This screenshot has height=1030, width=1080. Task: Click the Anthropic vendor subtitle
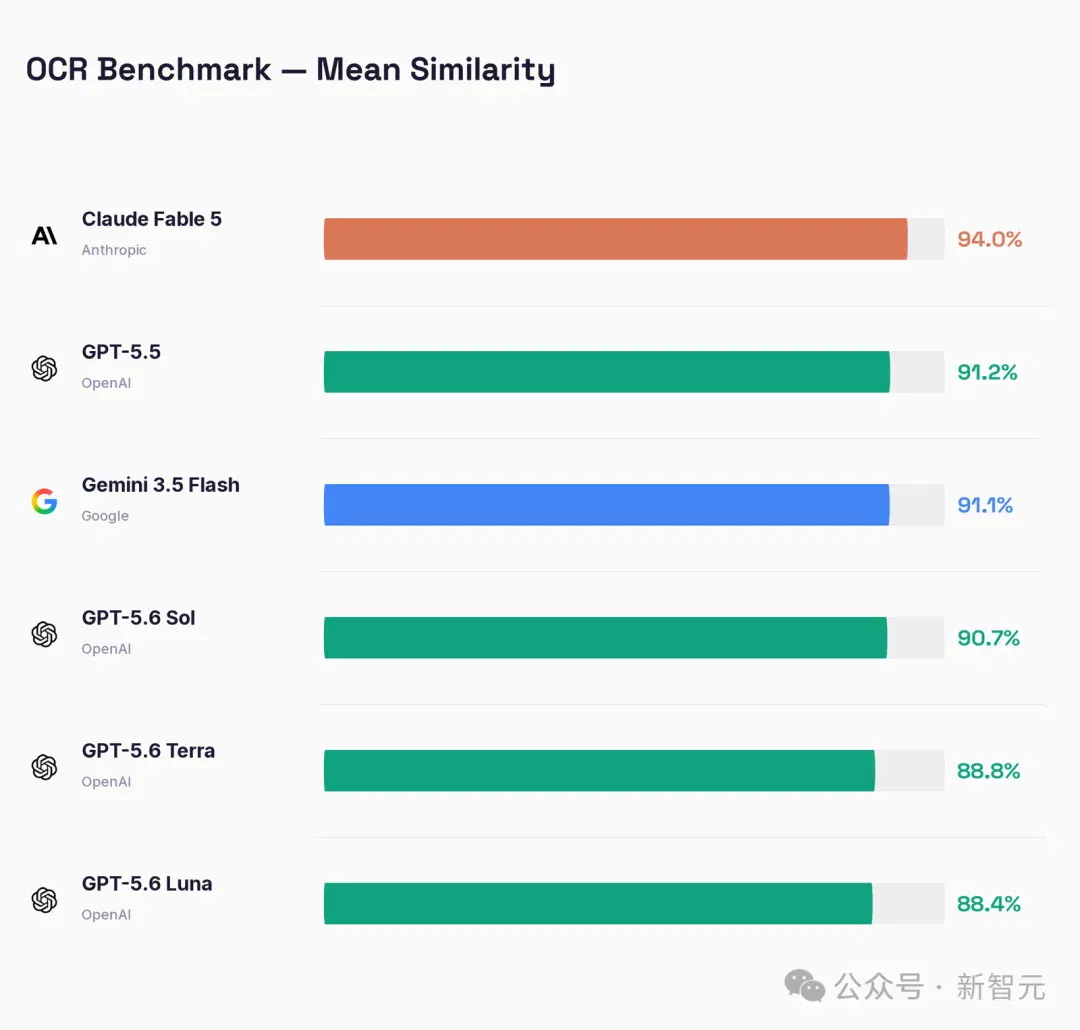(114, 250)
